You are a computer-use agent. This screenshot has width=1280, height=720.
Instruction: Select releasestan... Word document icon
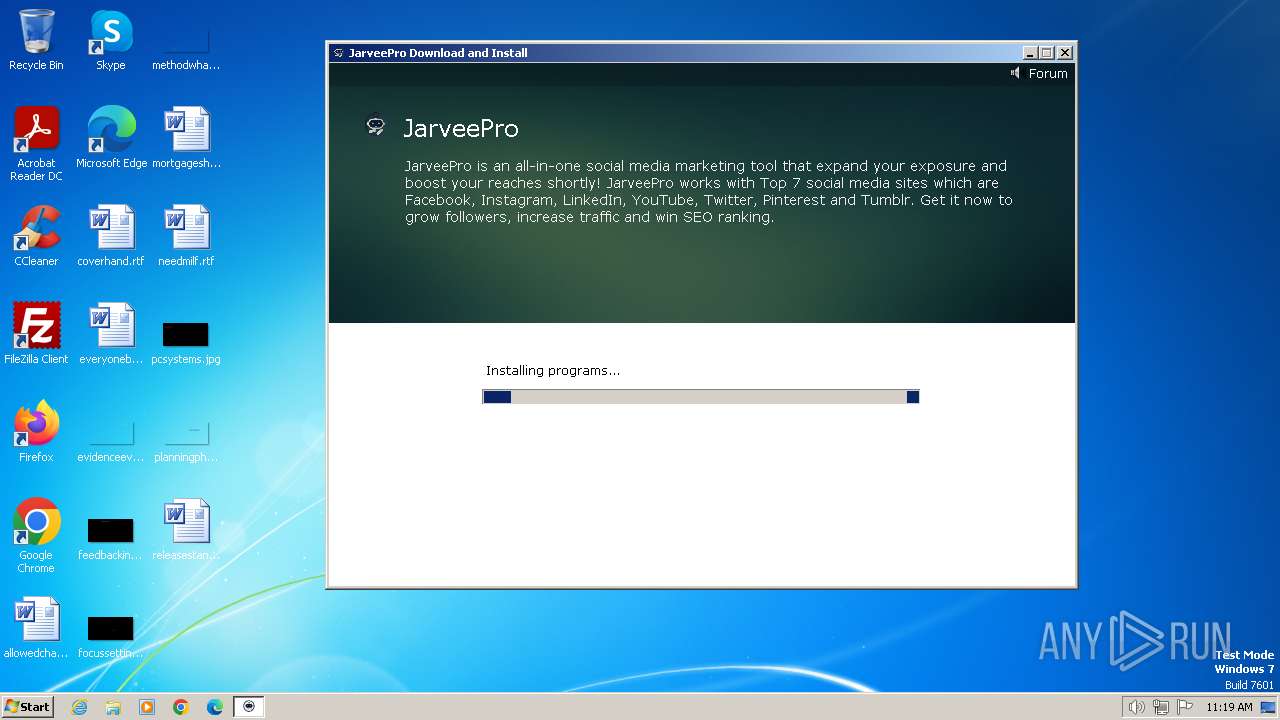[x=186, y=530]
